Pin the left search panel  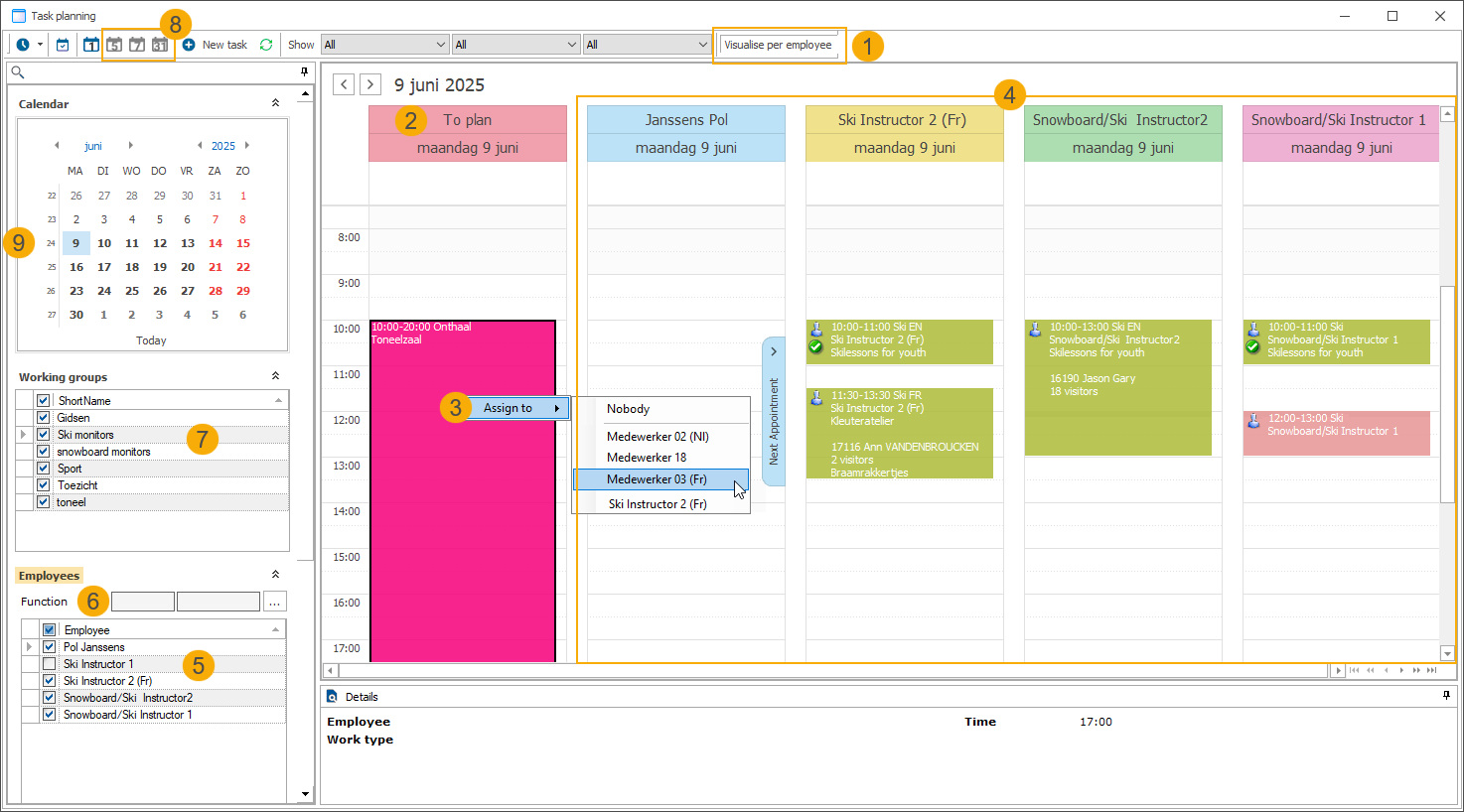coord(304,72)
